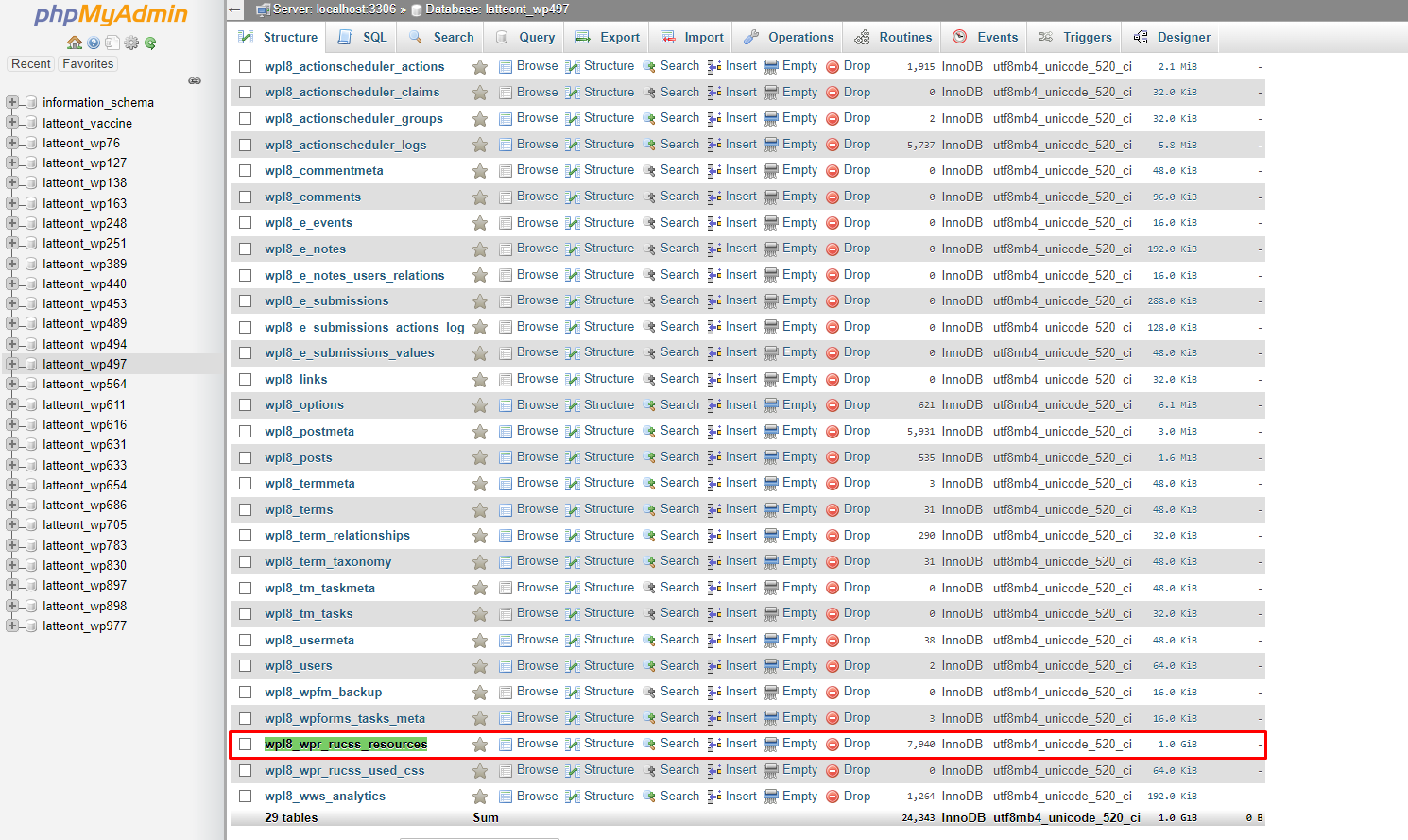Expand latteont_wp611 tree node
1408x840 pixels.
coord(12,404)
